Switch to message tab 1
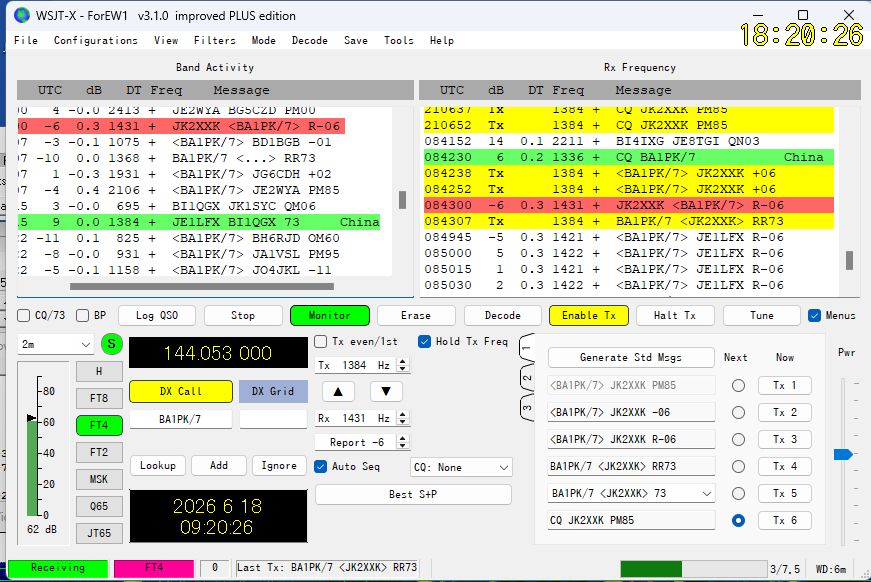Screen dimensions: 871x582 527,348
